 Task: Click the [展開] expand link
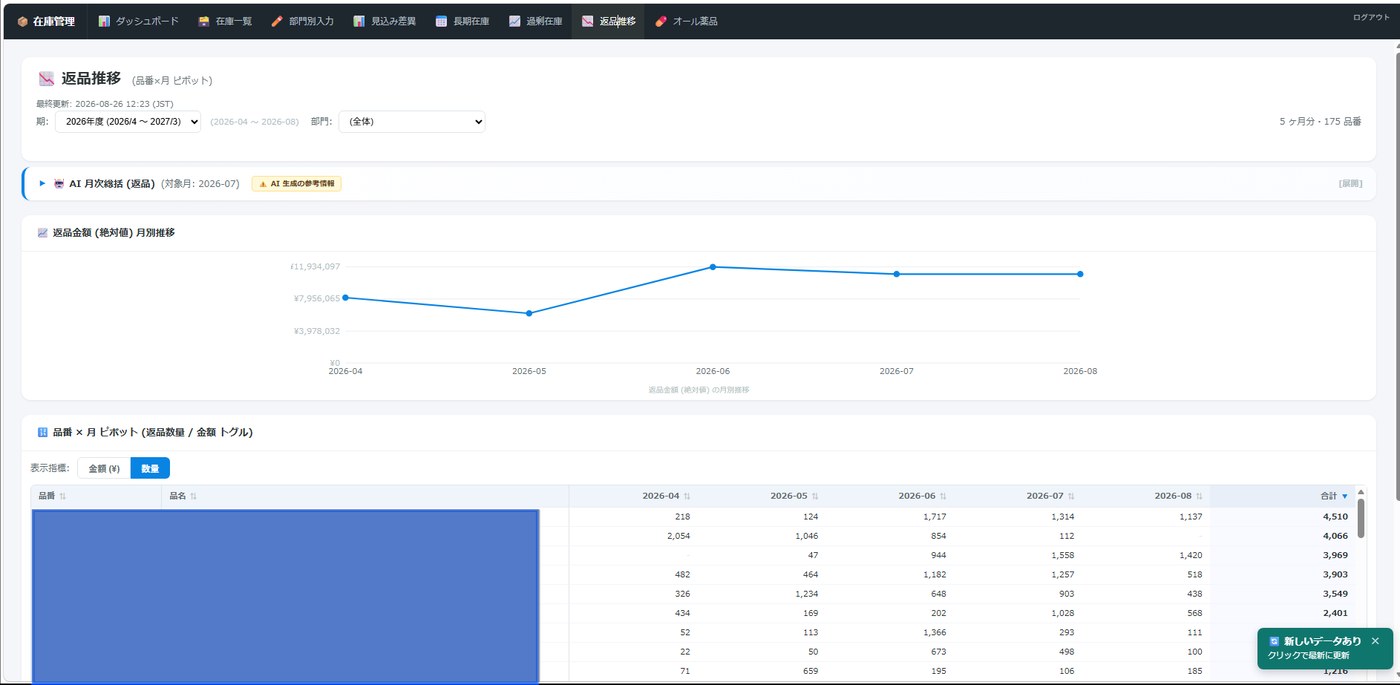[x=1350, y=183]
